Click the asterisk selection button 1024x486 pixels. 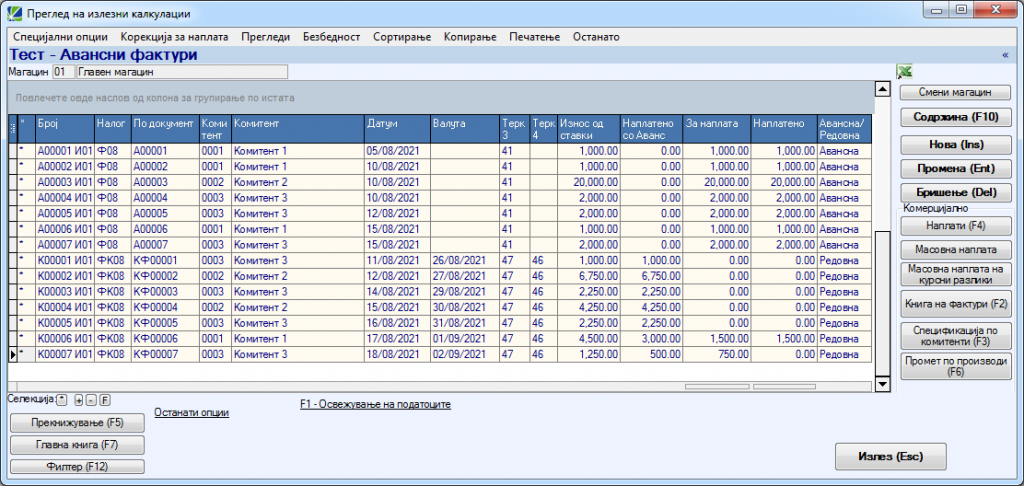point(61,398)
